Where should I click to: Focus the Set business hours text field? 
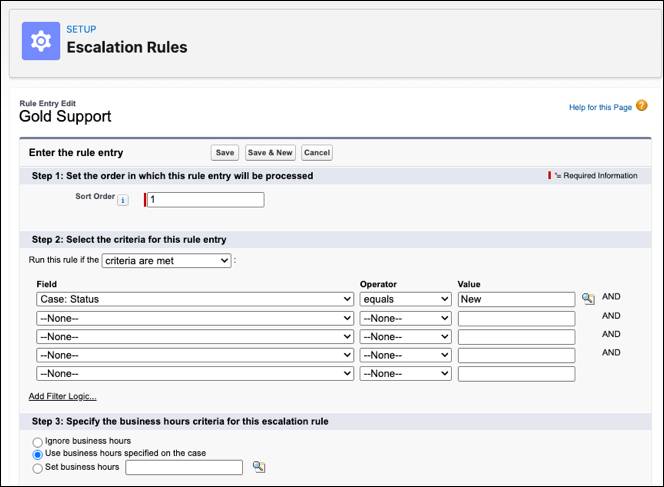coord(184,467)
